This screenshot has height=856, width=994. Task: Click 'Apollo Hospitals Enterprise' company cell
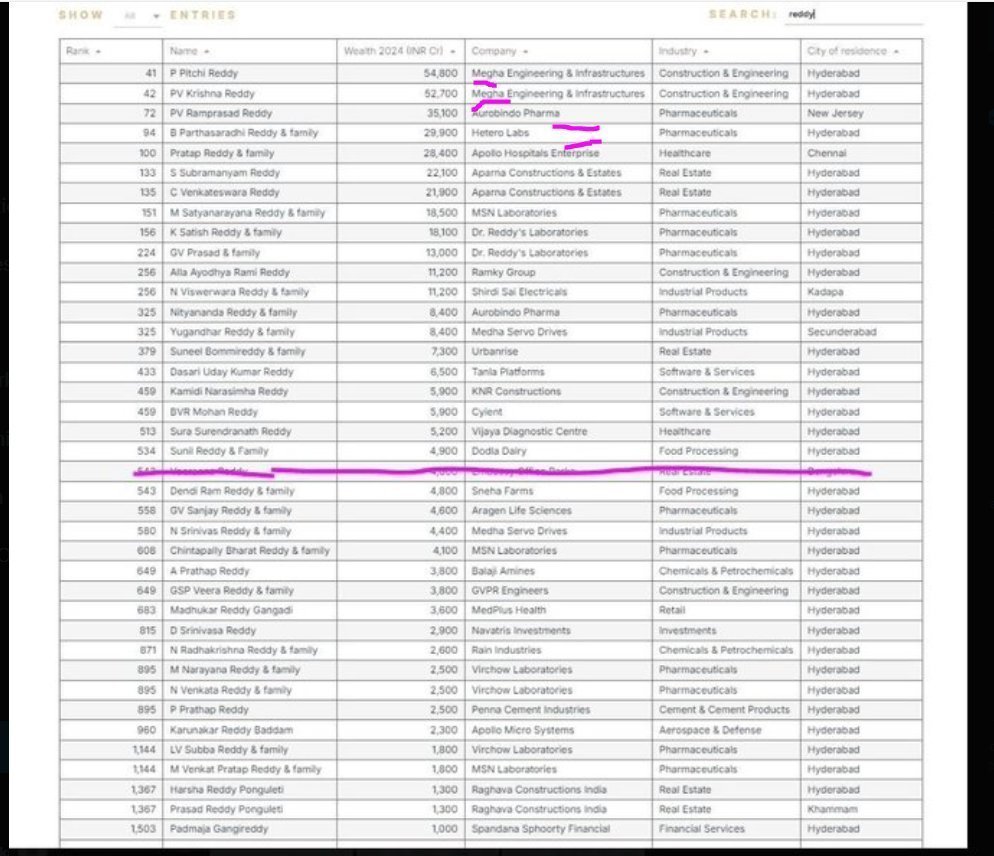coord(558,153)
